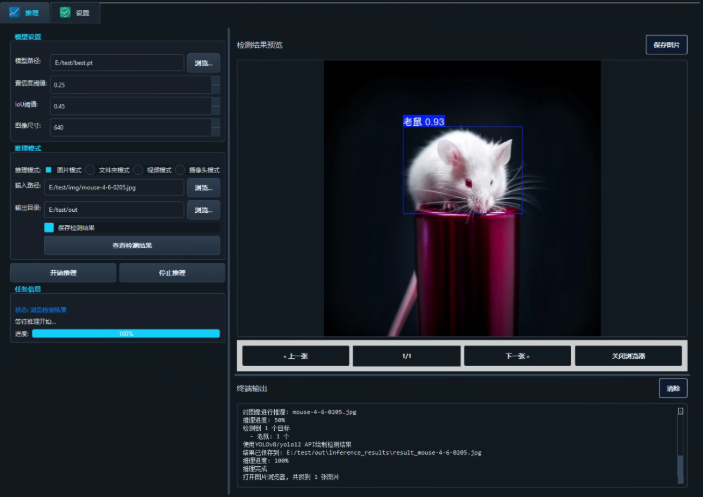Enable the 摄像头模式 radio option
This screenshot has width=703, height=497.
pos(180,170)
